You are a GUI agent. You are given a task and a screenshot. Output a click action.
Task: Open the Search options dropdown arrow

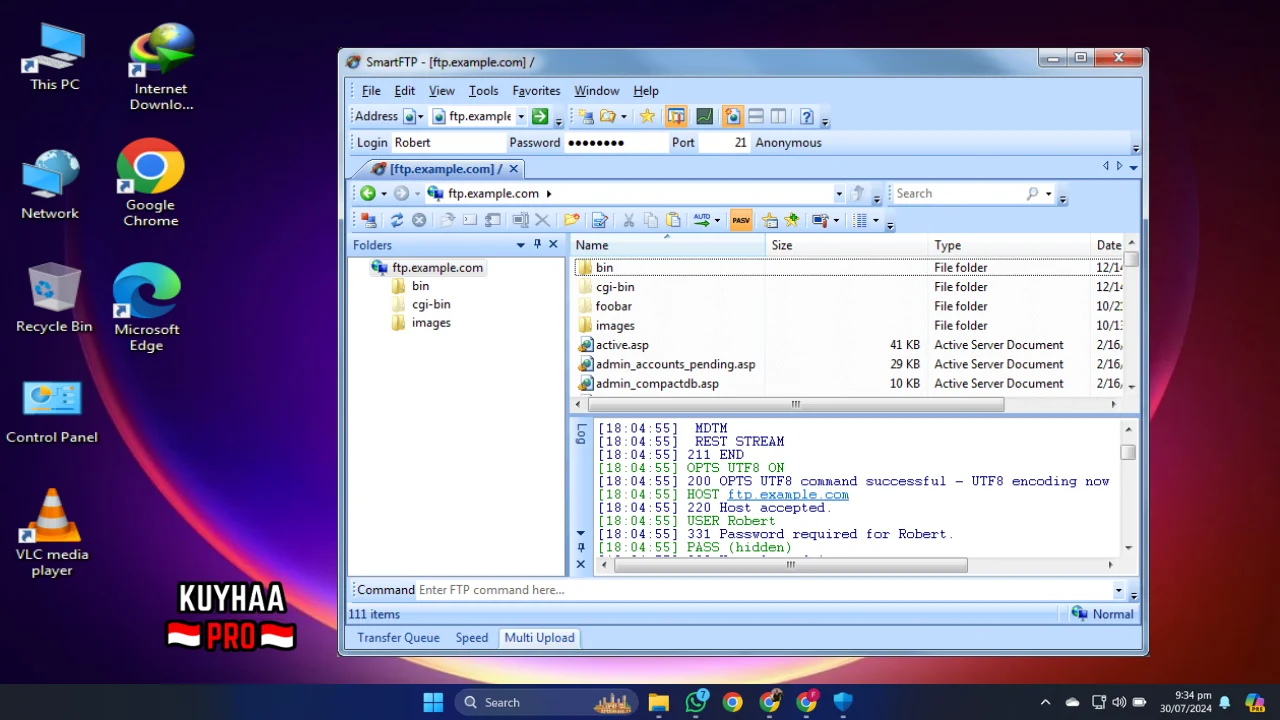pyautogui.click(x=1048, y=194)
